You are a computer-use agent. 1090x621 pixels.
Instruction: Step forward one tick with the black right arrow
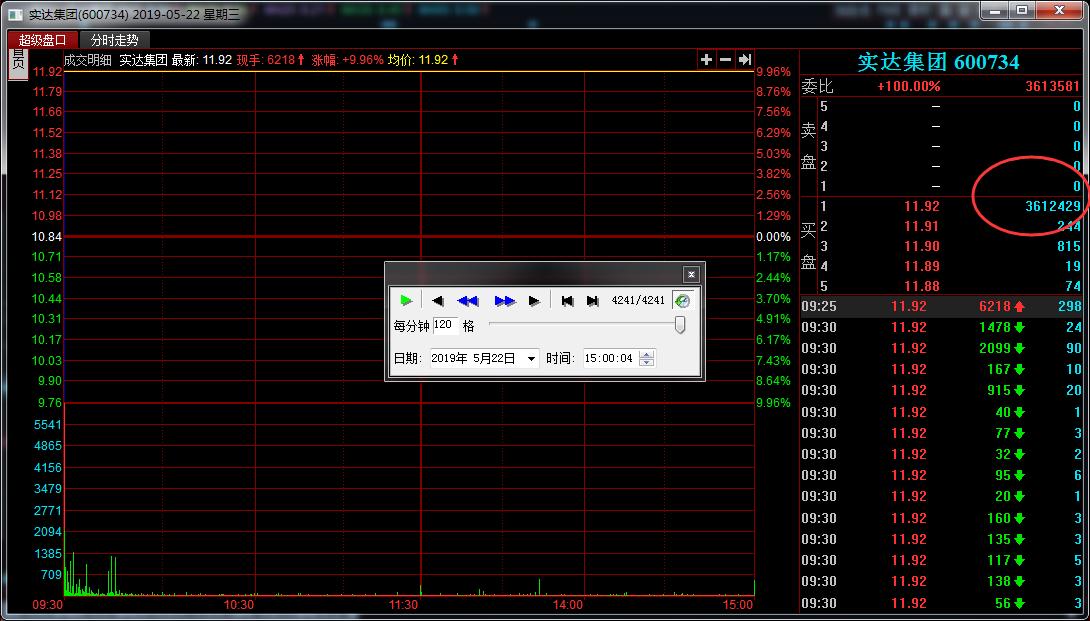(534, 301)
